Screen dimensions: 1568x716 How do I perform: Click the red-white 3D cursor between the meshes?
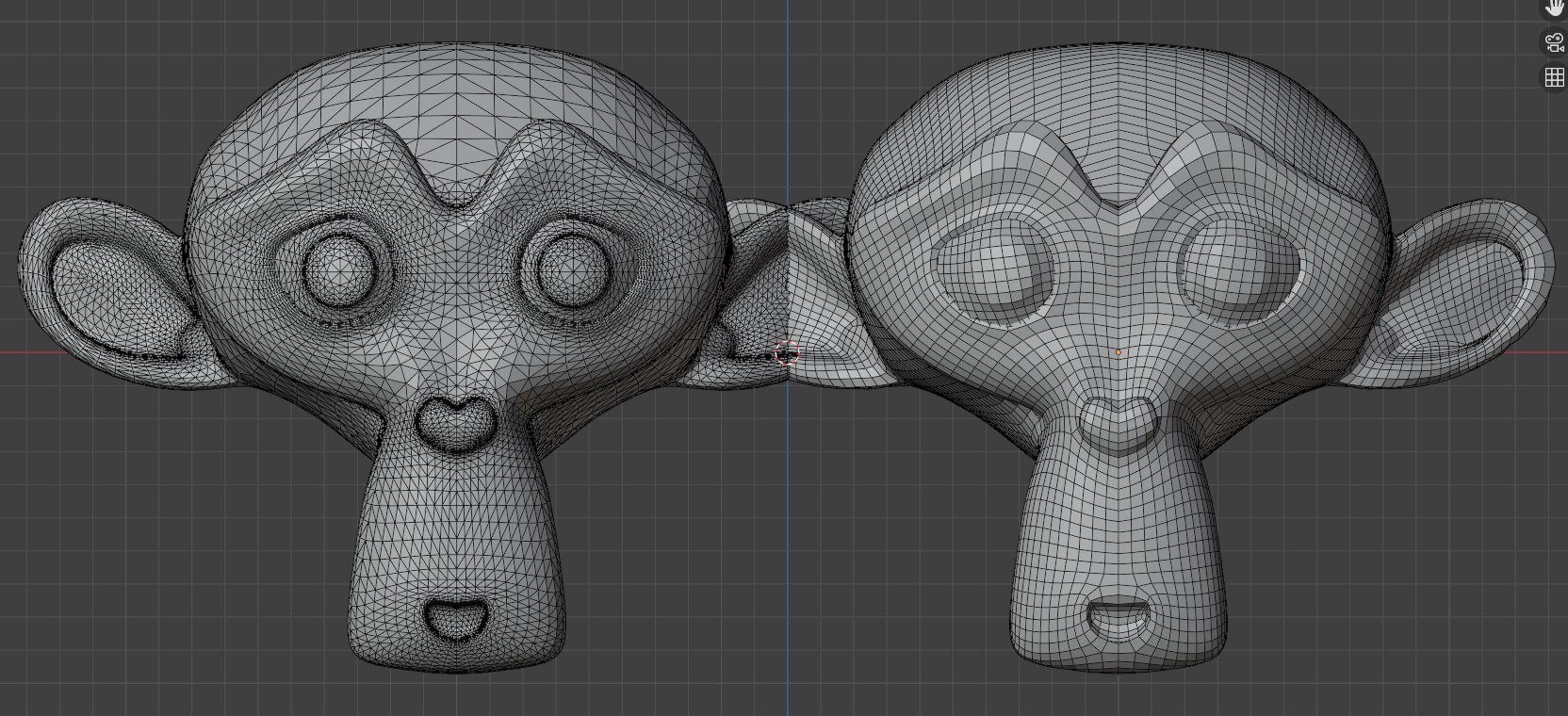pyautogui.click(x=787, y=353)
